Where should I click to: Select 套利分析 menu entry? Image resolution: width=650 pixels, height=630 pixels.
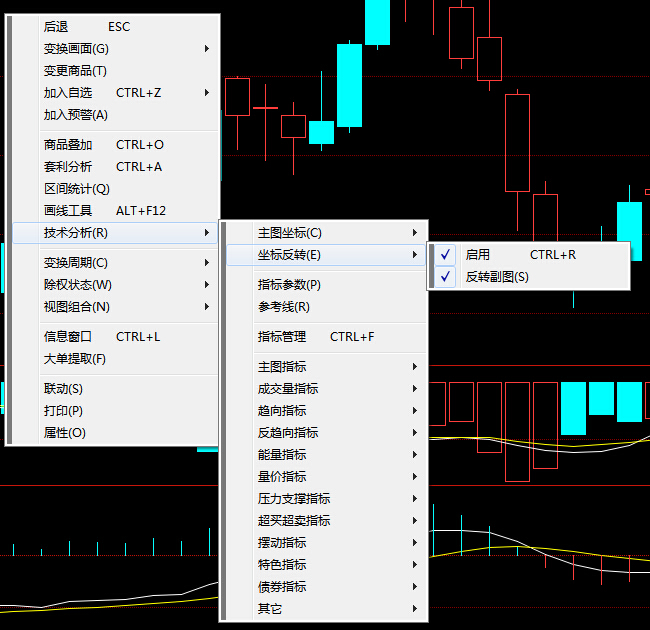click(68, 167)
